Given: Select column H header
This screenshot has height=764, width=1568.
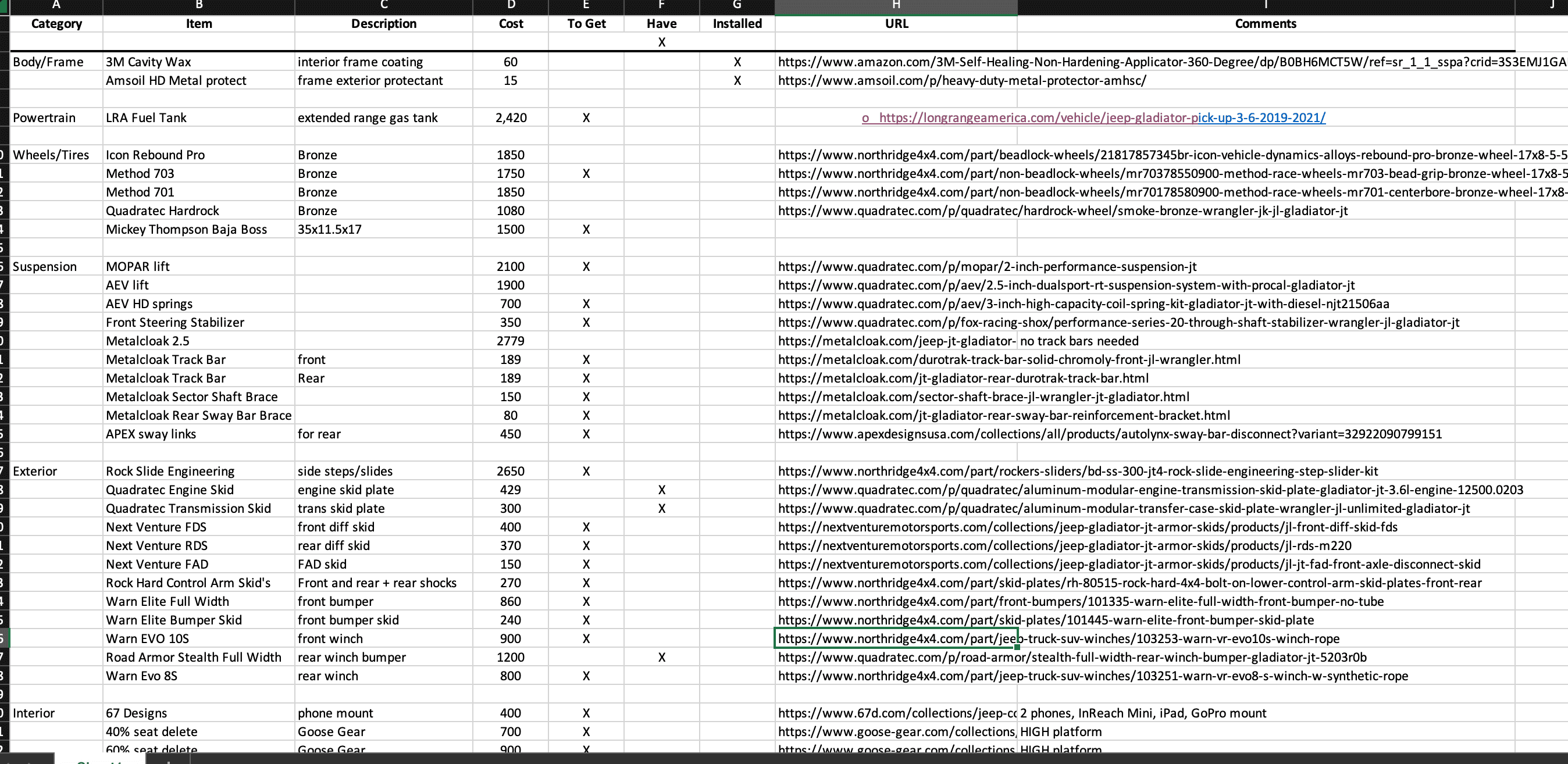Looking at the screenshot, I should tap(896, 5).
